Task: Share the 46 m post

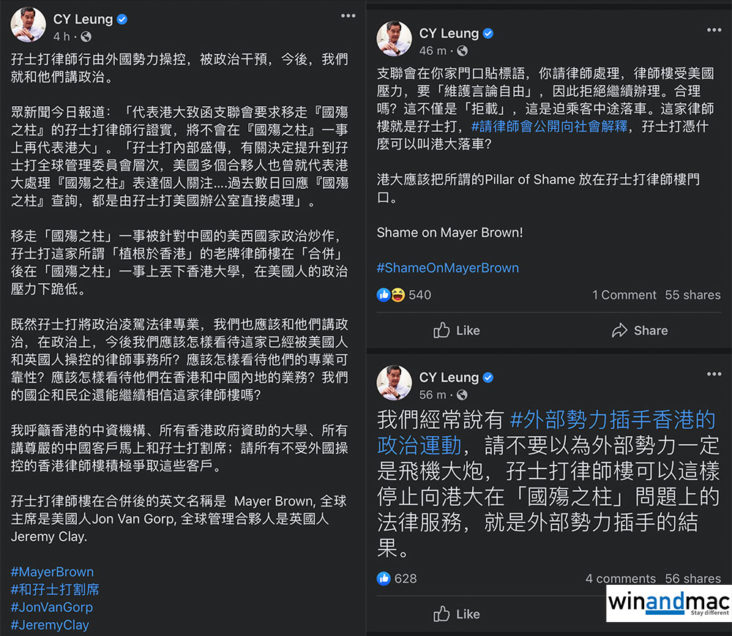Action: (x=640, y=331)
